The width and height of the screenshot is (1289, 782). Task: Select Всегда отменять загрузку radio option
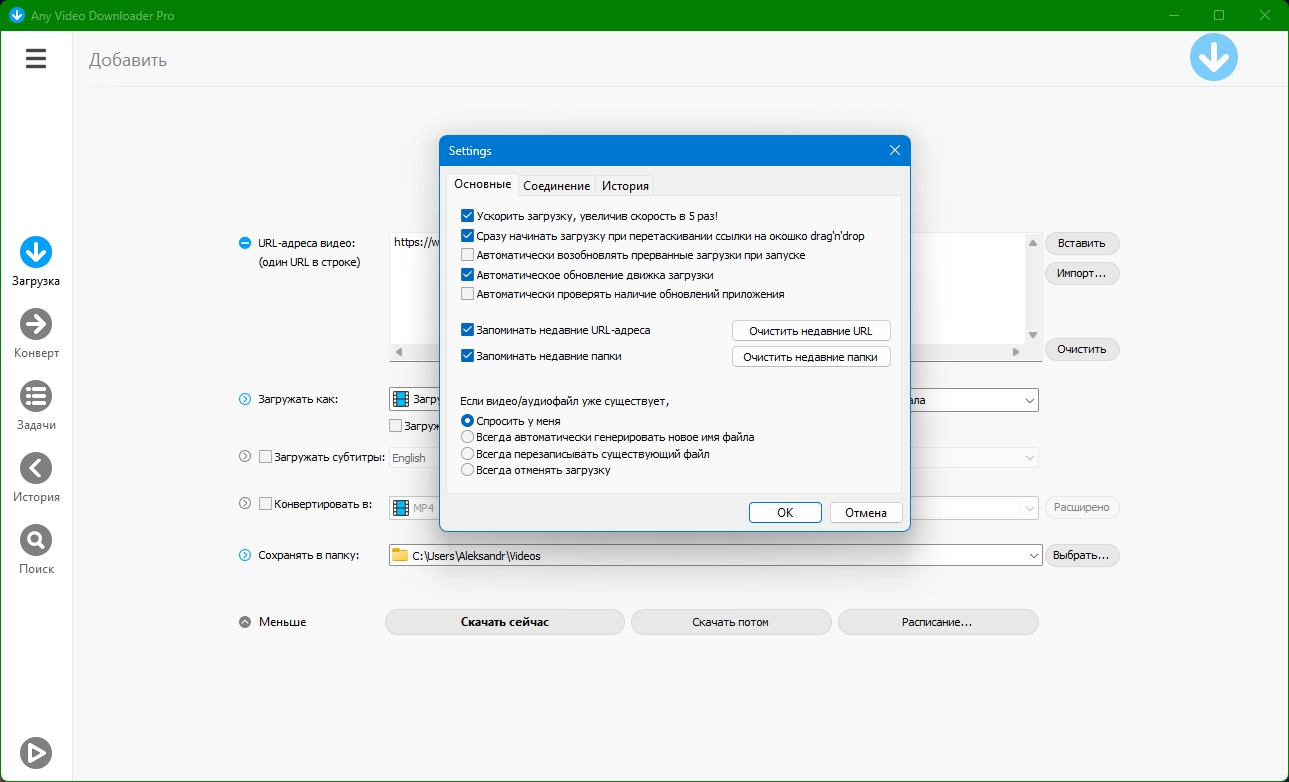point(468,470)
